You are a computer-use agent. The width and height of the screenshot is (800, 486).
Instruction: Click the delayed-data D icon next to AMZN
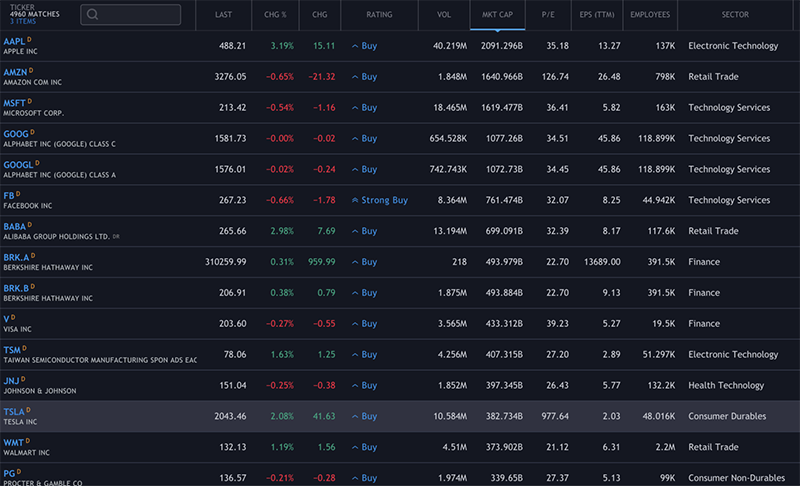click(x=31, y=70)
